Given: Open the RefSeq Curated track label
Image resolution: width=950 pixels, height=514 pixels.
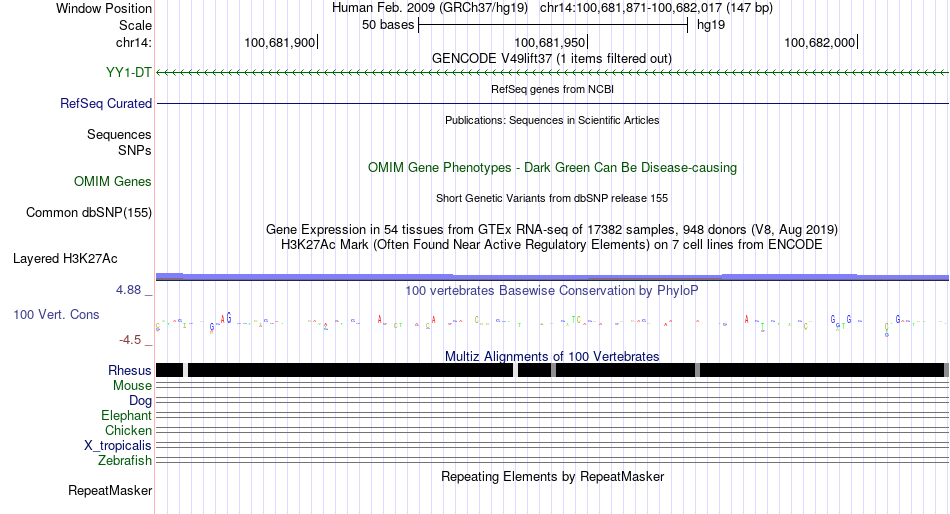Looking at the screenshot, I should coord(106,104).
